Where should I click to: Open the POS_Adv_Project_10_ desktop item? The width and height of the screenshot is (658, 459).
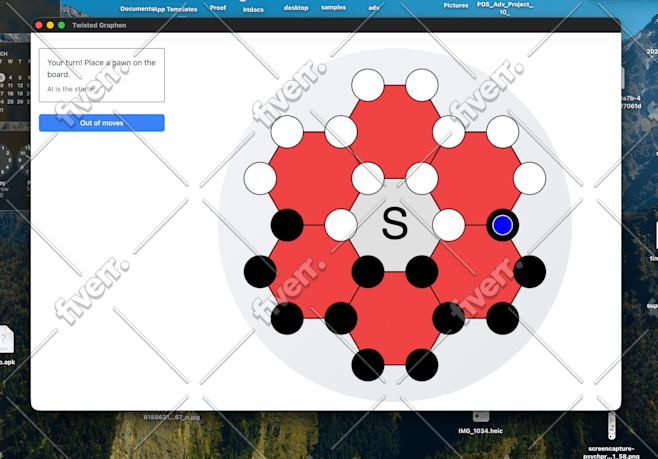point(504,8)
